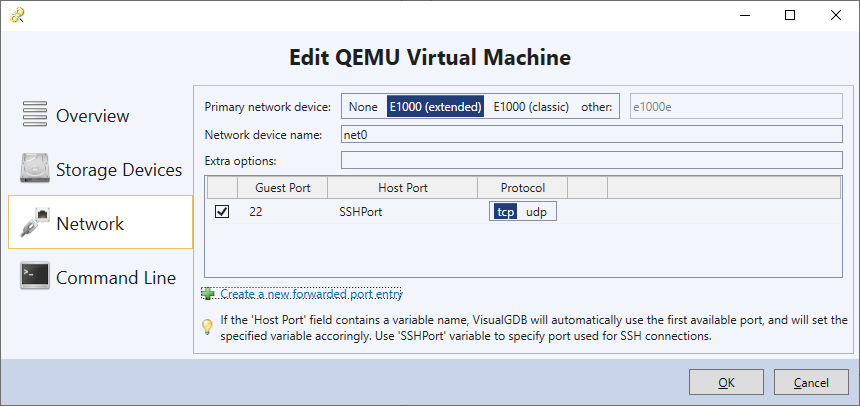This screenshot has width=860, height=406.
Task: Select udp protocol for port 22
Action: pos(536,212)
